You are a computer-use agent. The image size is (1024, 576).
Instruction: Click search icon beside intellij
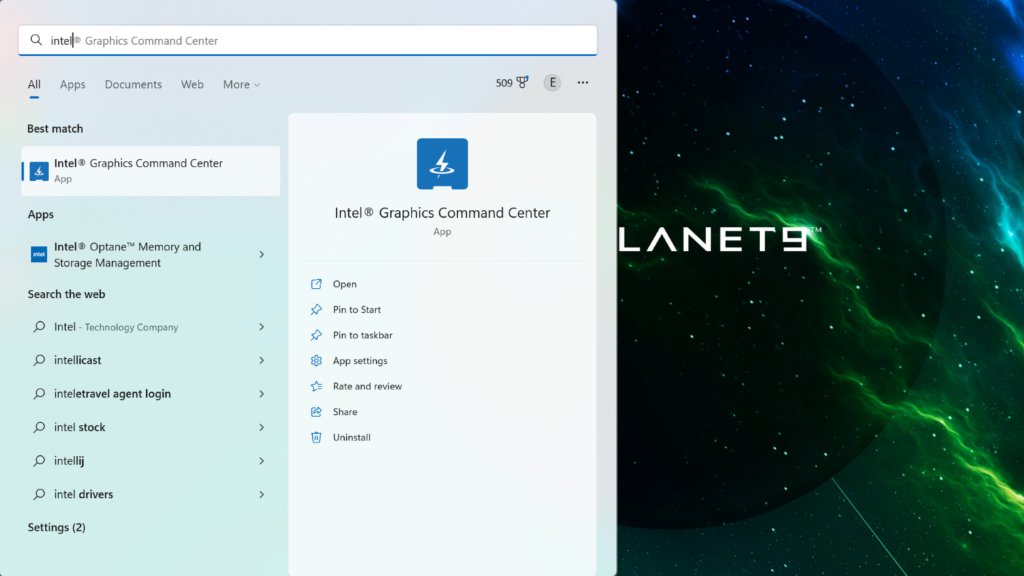(39, 460)
